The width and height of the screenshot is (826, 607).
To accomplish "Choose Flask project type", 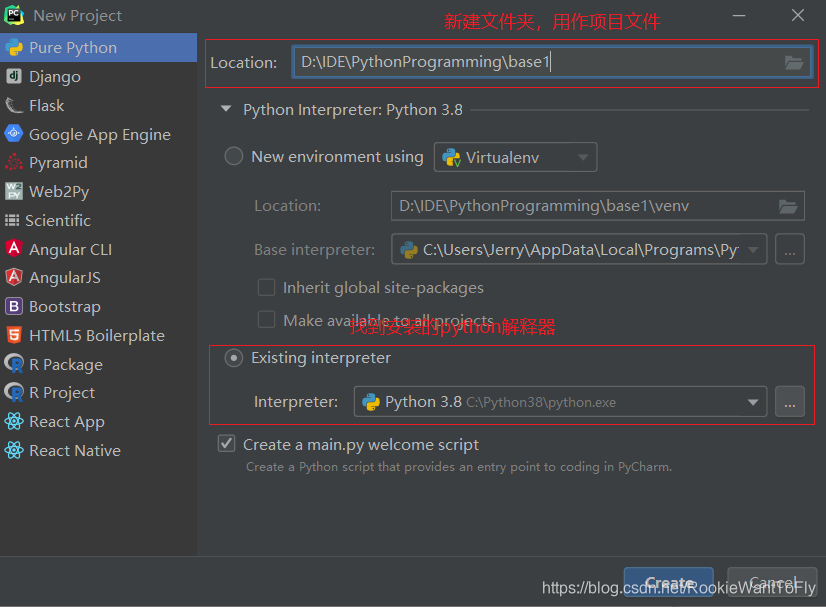I will [99, 105].
